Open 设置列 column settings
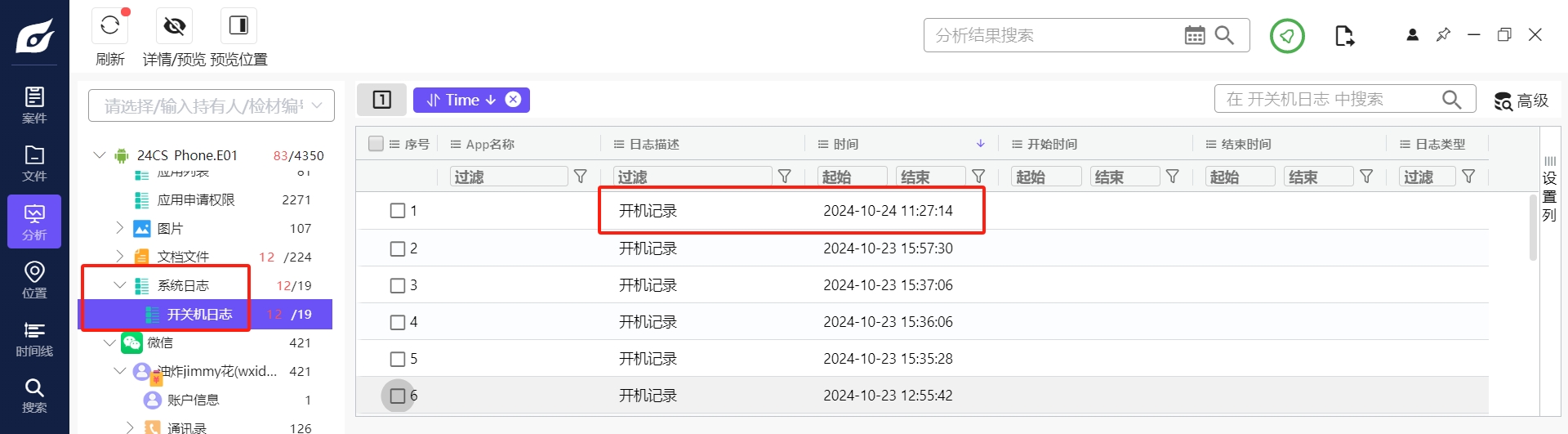 pos(1549,190)
